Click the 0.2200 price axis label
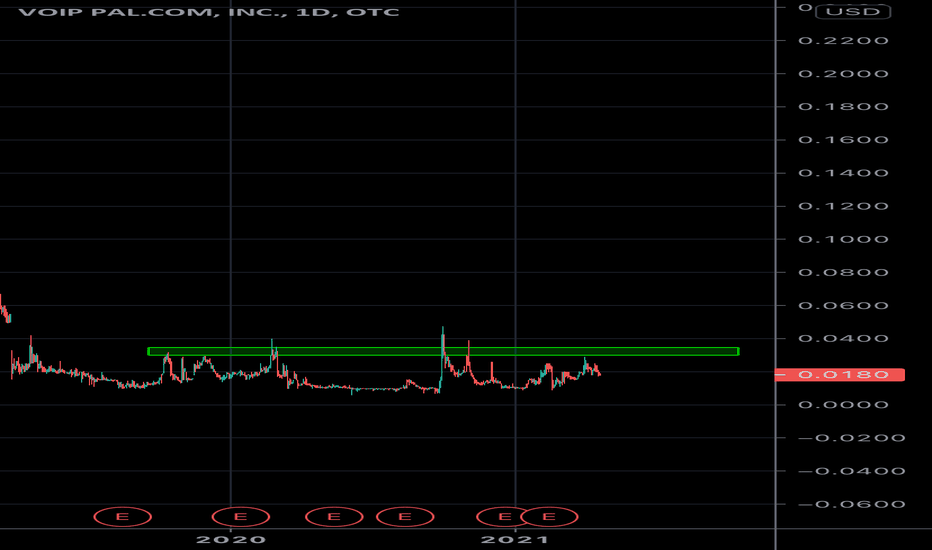Viewport: 932px width, 550px height. [843, 40]
